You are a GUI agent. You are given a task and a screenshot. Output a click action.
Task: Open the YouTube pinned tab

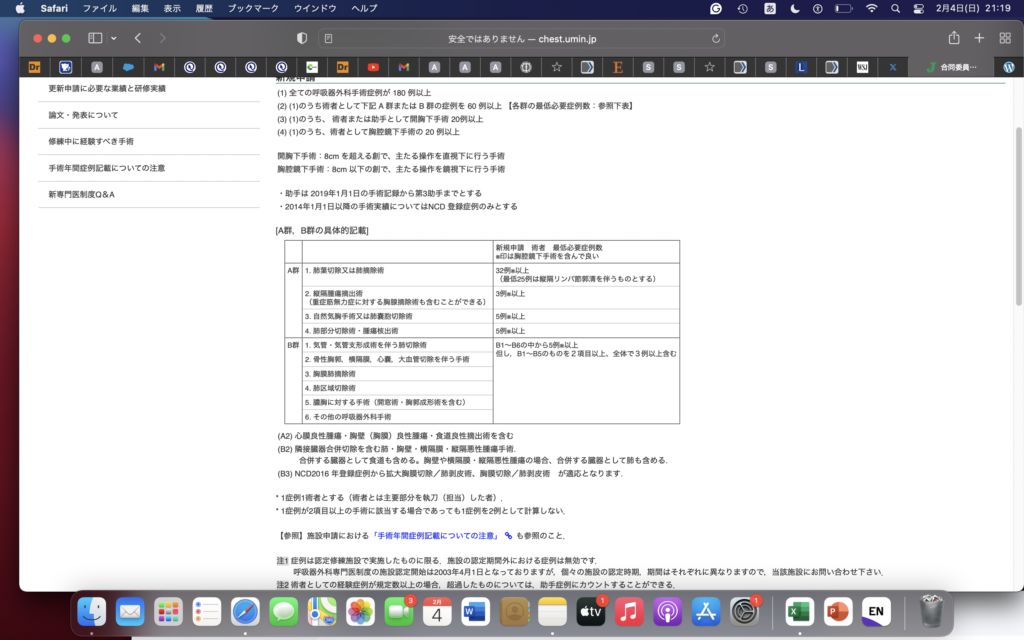373,67
